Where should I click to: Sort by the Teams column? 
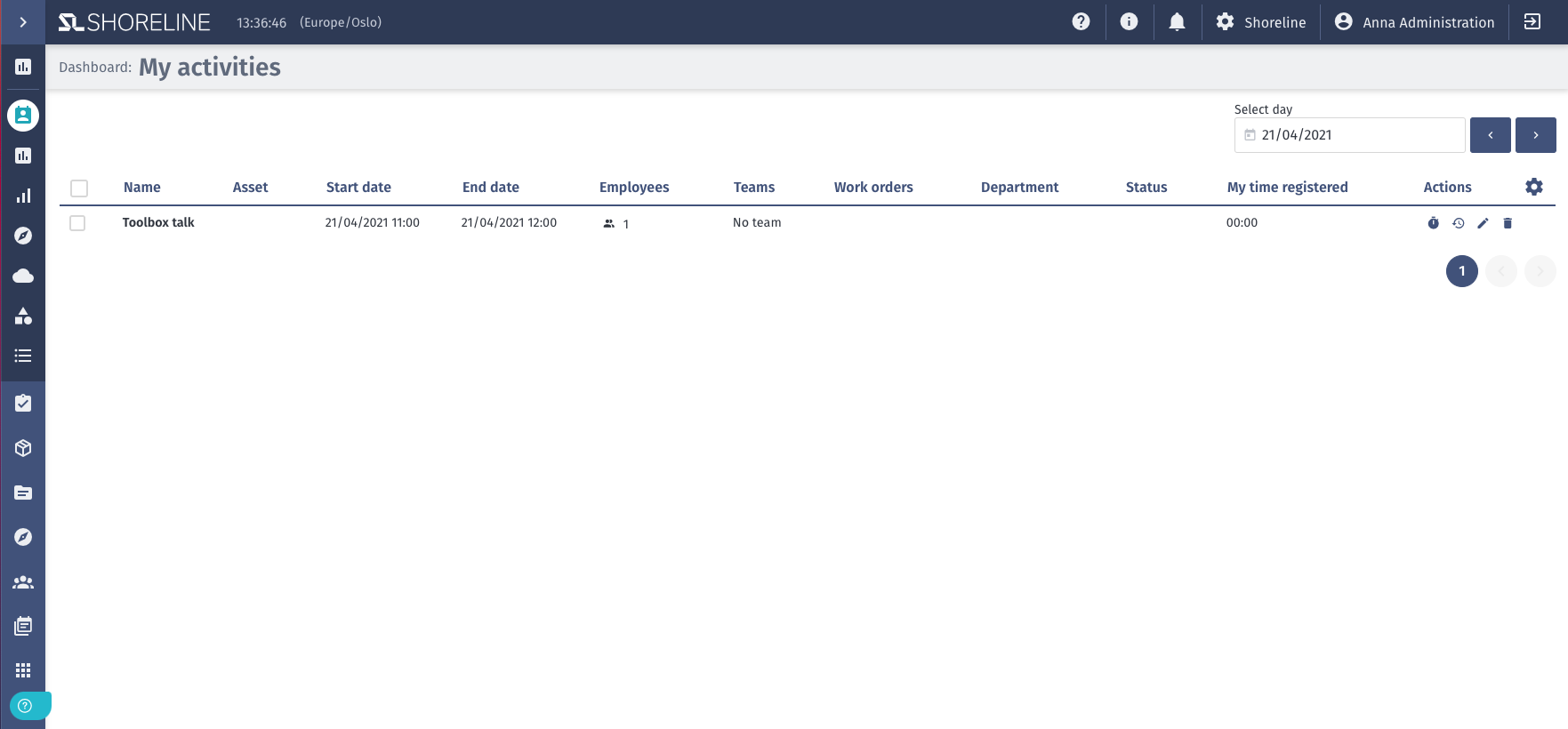point(754,187)
